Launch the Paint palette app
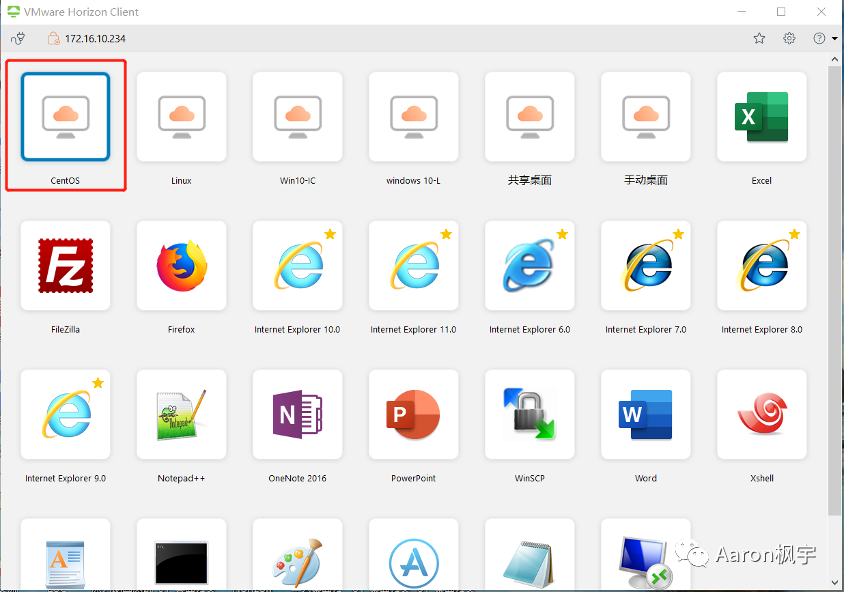844x592 pixels. [x=298, y=554]
